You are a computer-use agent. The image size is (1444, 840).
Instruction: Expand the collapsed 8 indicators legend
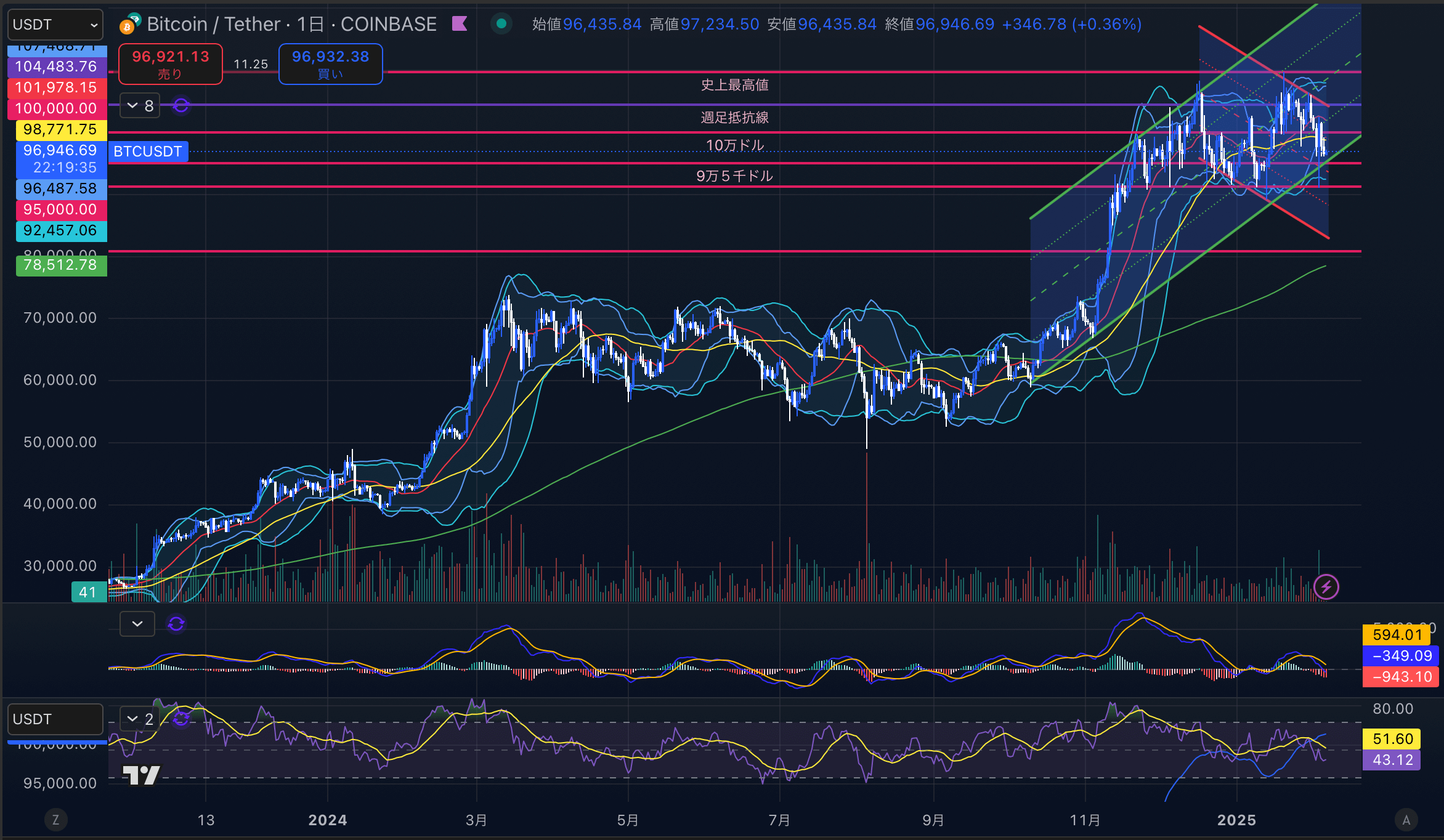tap(140, 106)
